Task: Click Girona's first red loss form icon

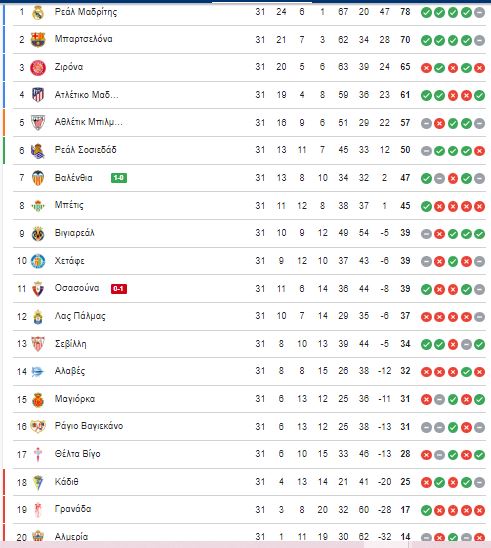Action: pyautogui.click(x=426, y=68)
